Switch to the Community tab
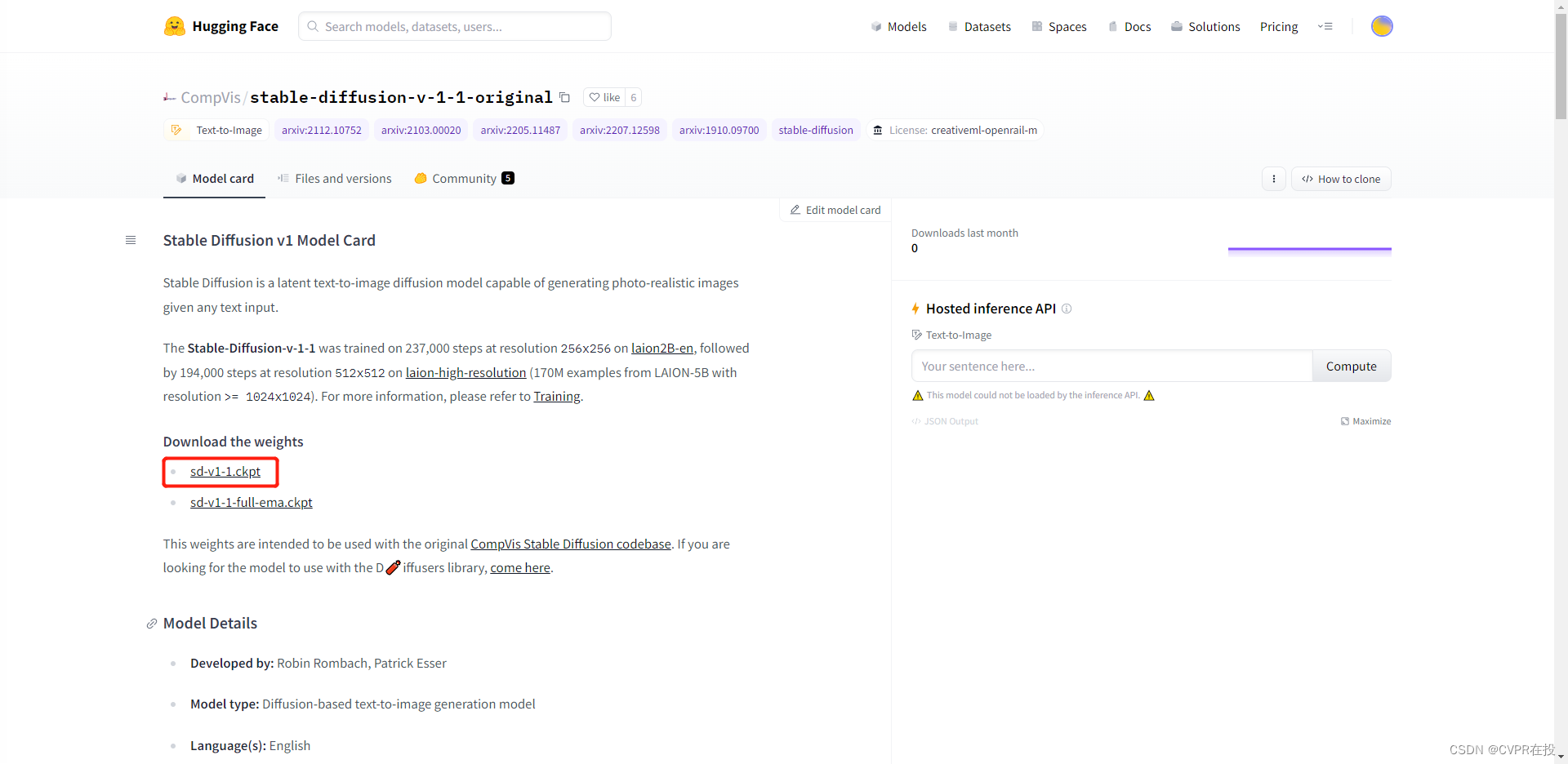The image size is (1568, 764). pos(464,179)
